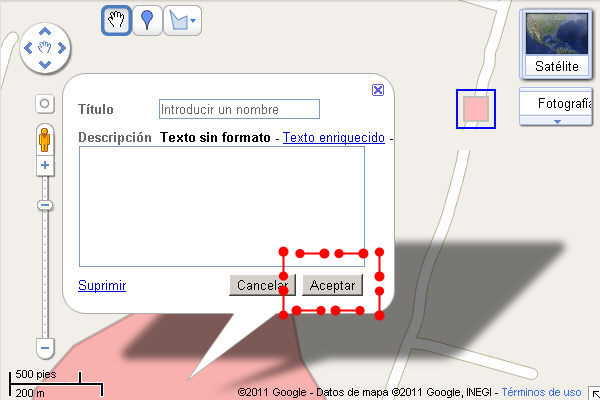Click the circle button above Pegman
The width and height of the screenshot is (600, 400).
point(45,103)
